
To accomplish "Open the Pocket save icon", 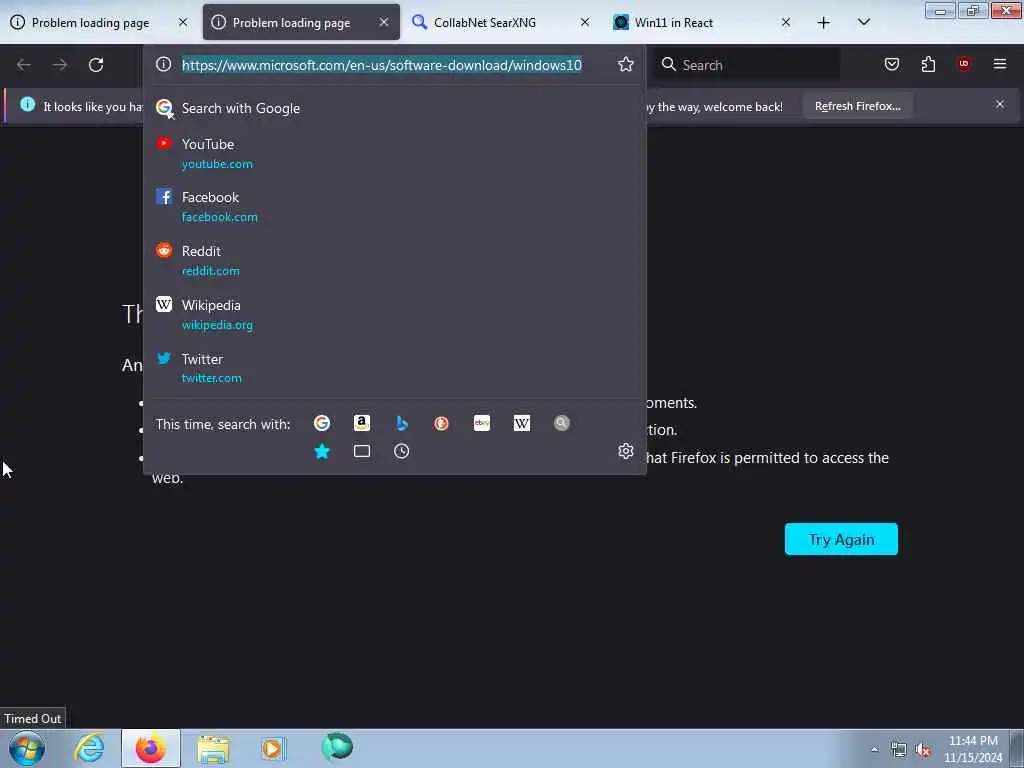I will (x=891, y=64).
